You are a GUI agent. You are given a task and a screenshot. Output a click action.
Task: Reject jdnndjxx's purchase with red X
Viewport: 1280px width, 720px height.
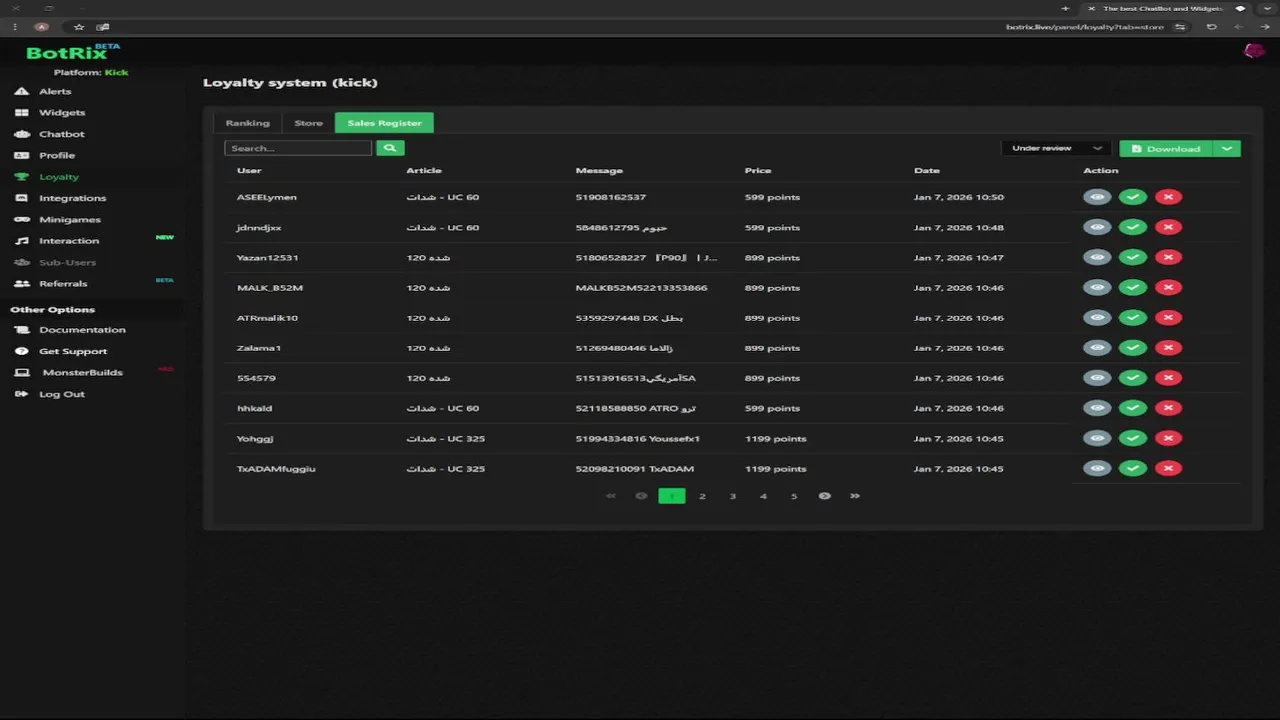pos(1168,227)
